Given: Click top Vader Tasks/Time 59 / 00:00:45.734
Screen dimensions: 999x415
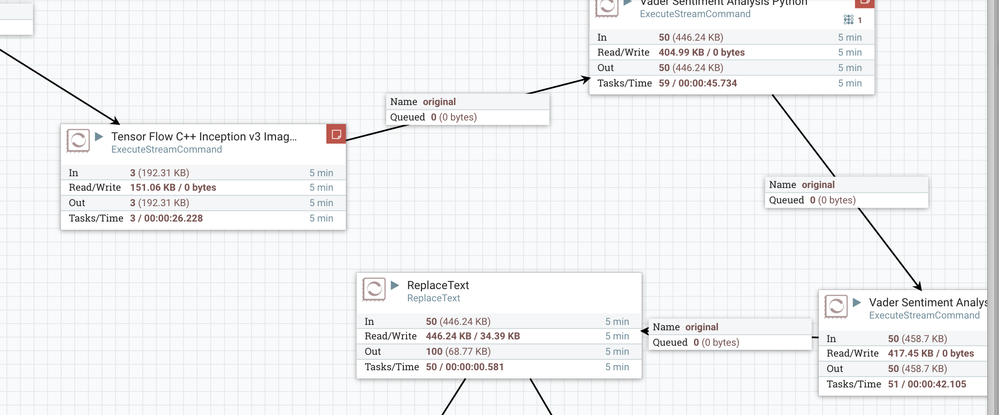Looking at the screenshot, I should pyautogui.click(x=698, y=83).
